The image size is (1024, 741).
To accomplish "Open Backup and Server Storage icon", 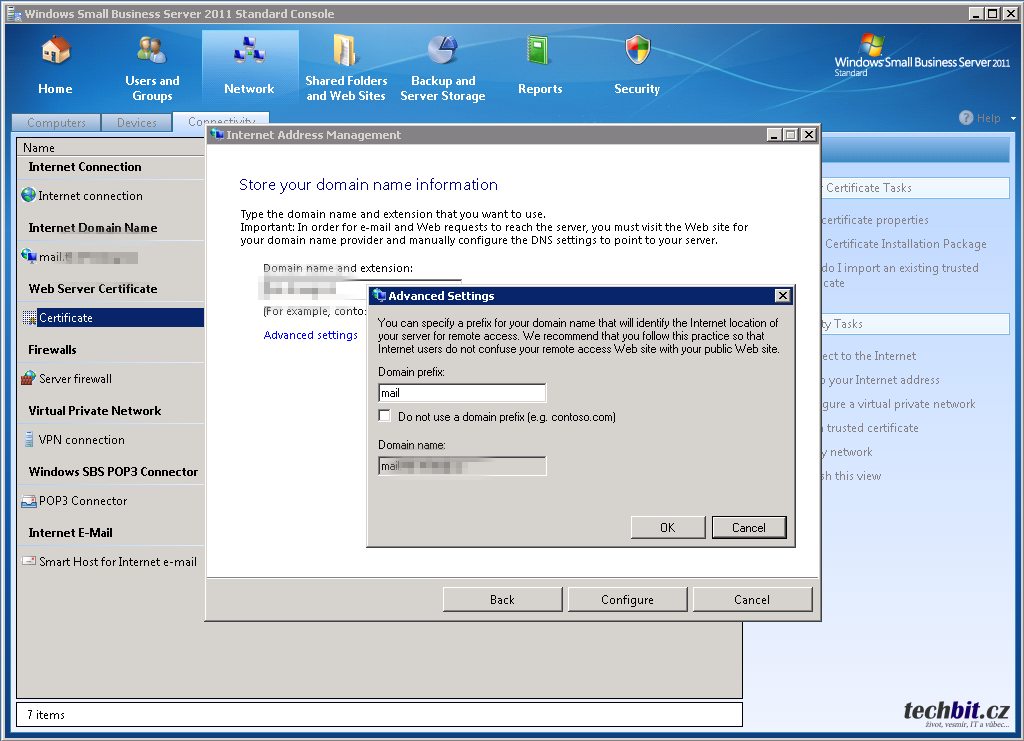I will pos(442,50).
